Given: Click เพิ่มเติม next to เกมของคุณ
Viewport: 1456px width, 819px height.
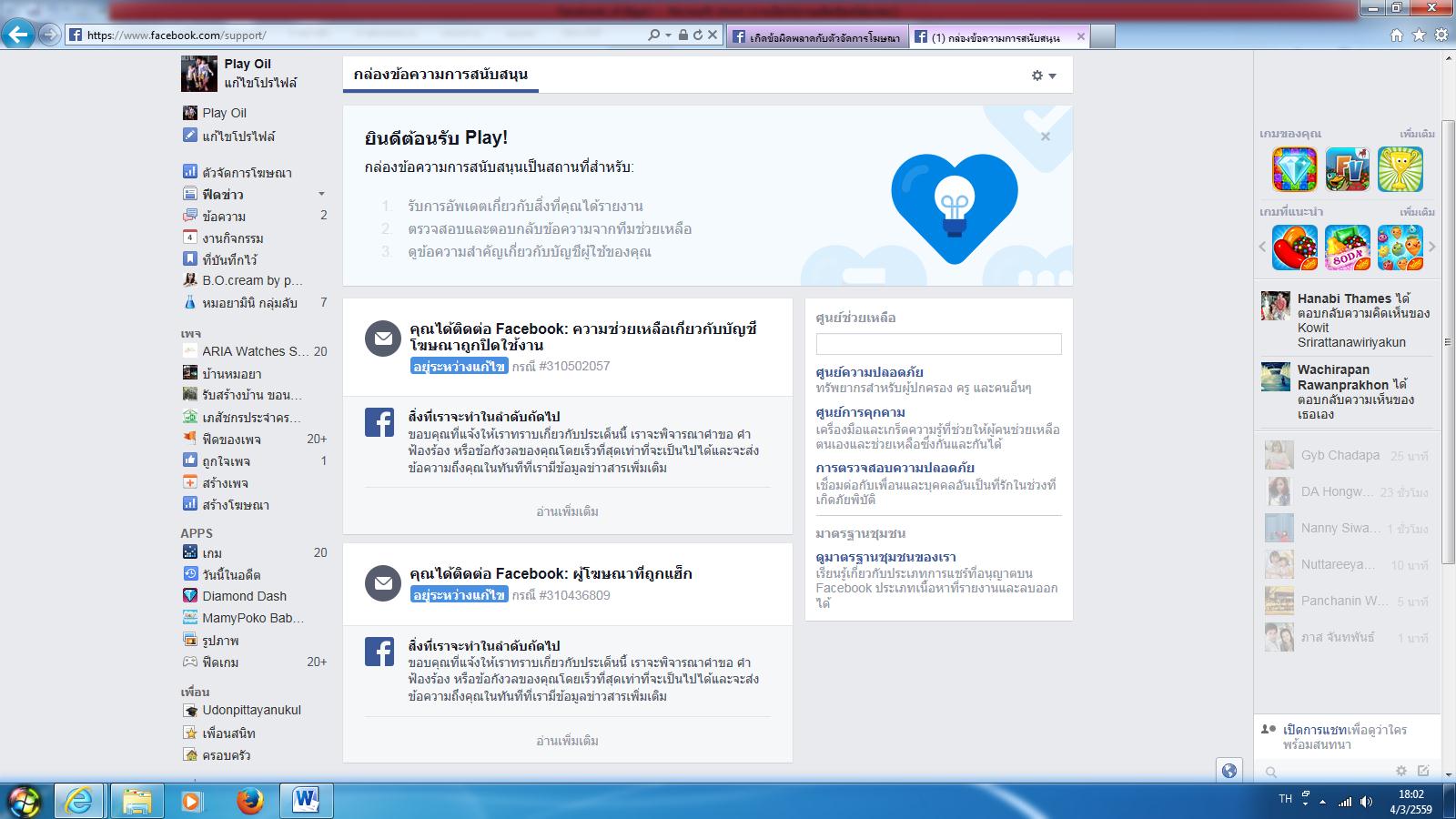Looking at the screenshot, I should pyautogui.click(x=1417, y=134).
